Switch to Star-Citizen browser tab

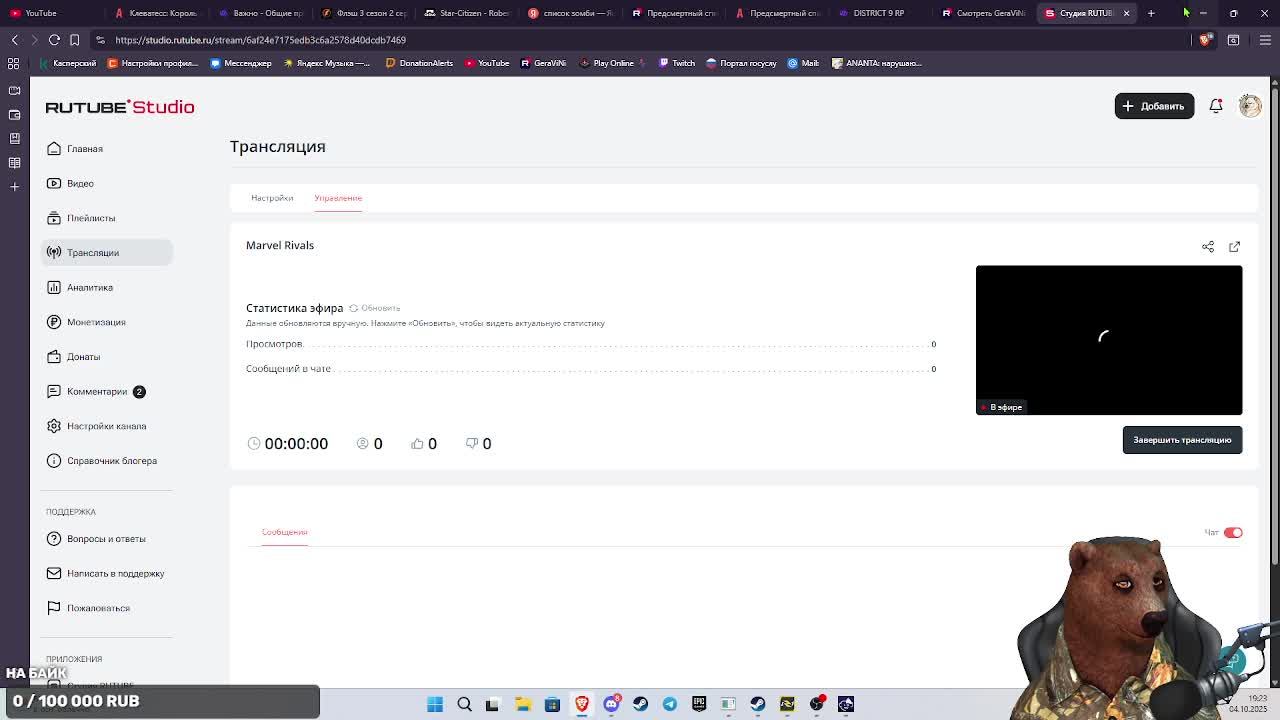point(467,13)
